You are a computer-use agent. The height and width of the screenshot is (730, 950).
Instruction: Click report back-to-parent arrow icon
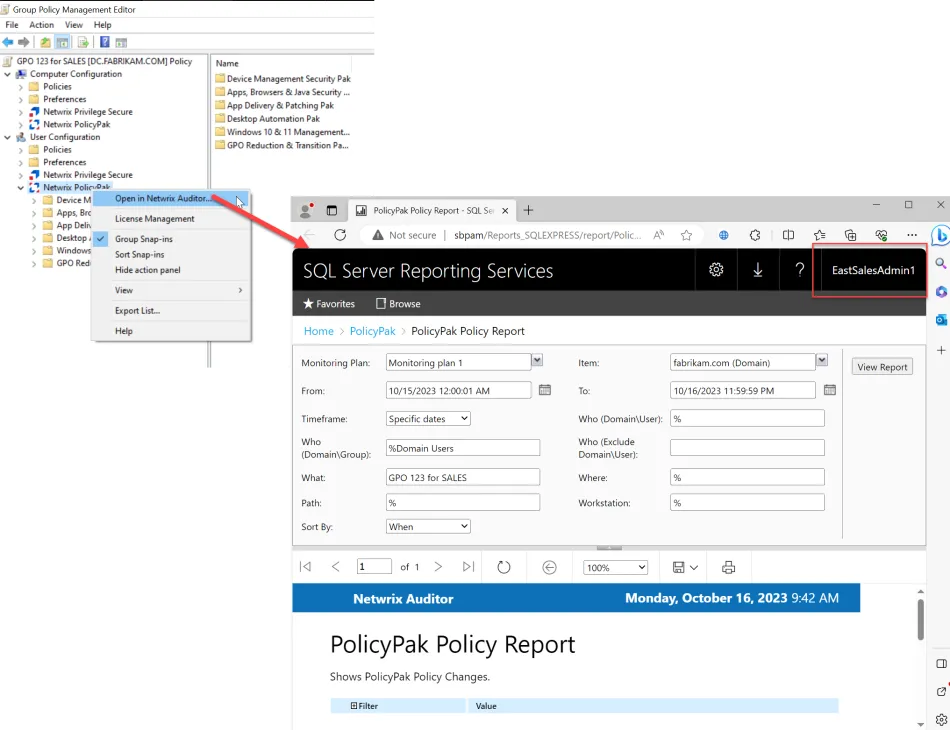(x=549, y=567)
